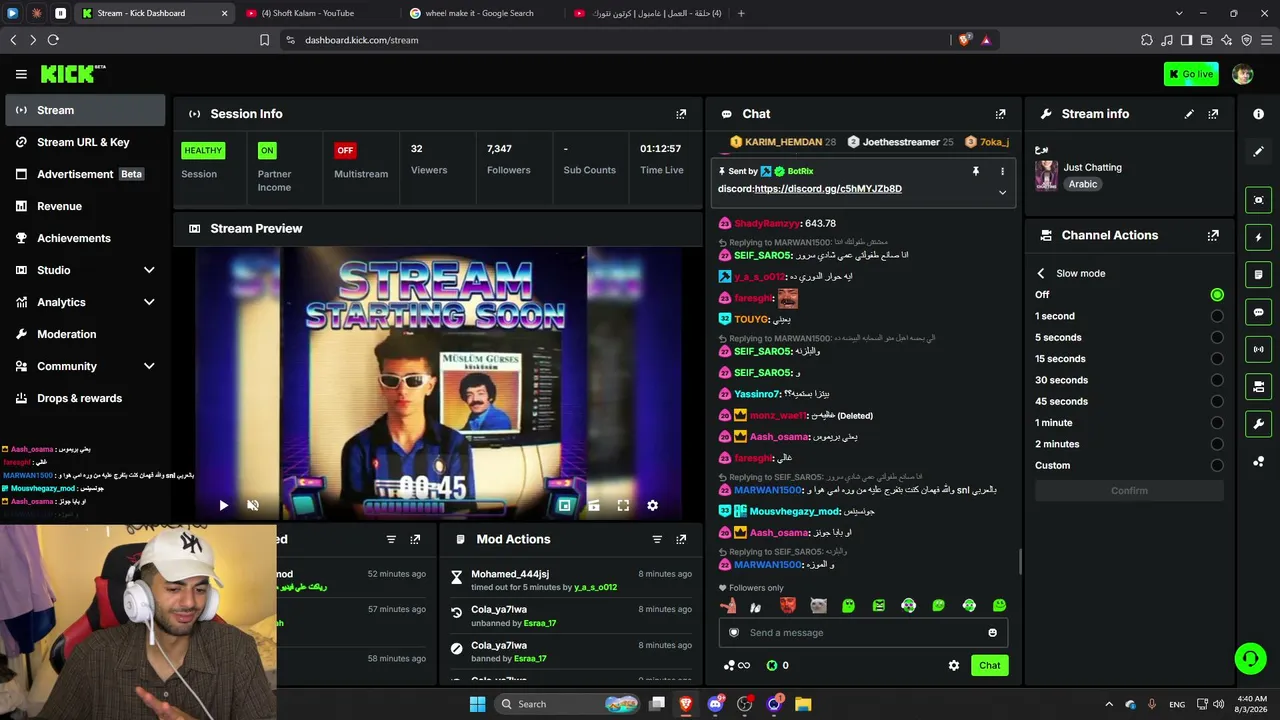Open Stream in the sidebar
The height and width of the screenshot is (720, 1280).
tap(85, 110)
